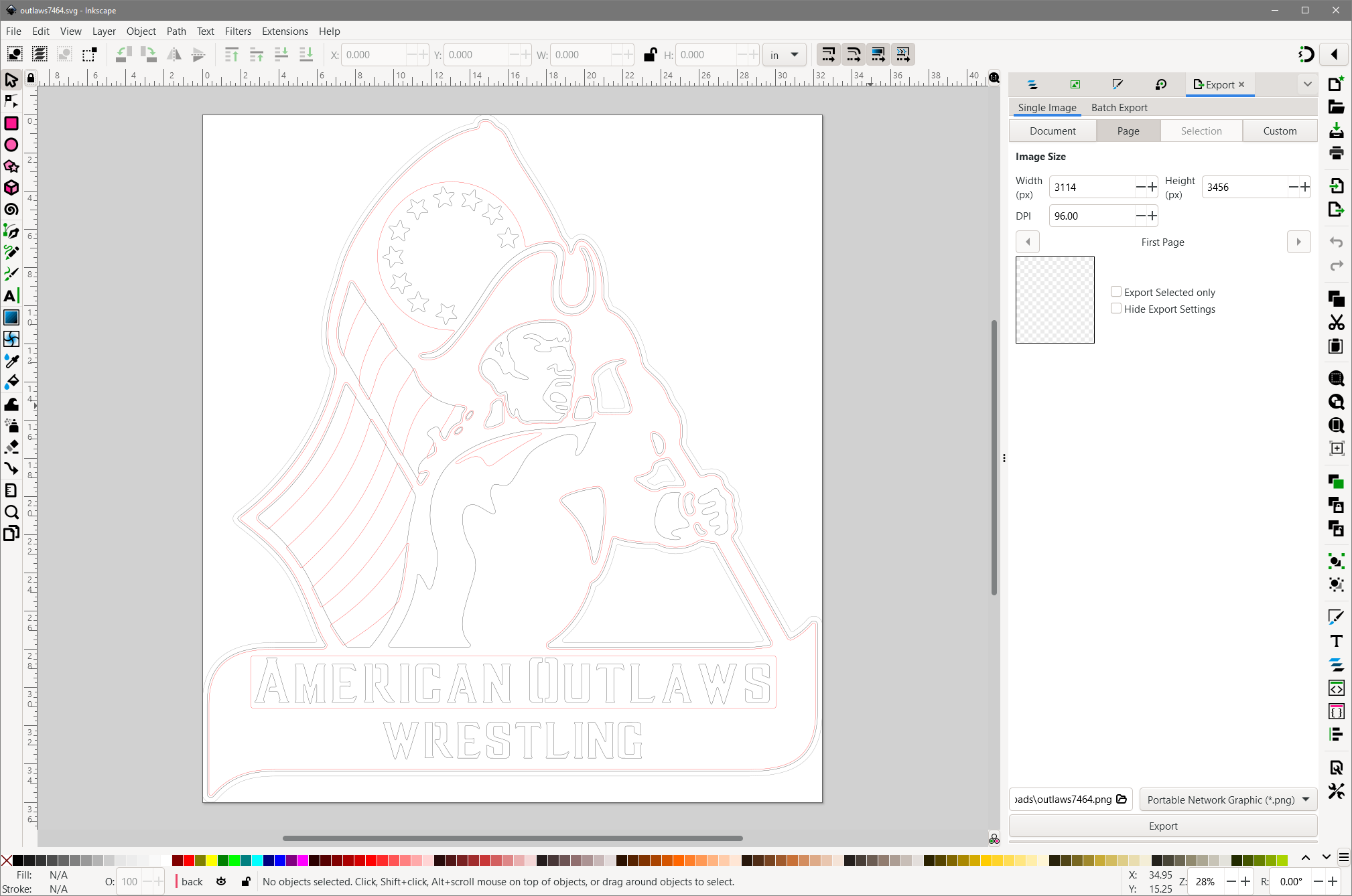Click the DPI input field
1352x896 pixels.
pos(1092,216)
